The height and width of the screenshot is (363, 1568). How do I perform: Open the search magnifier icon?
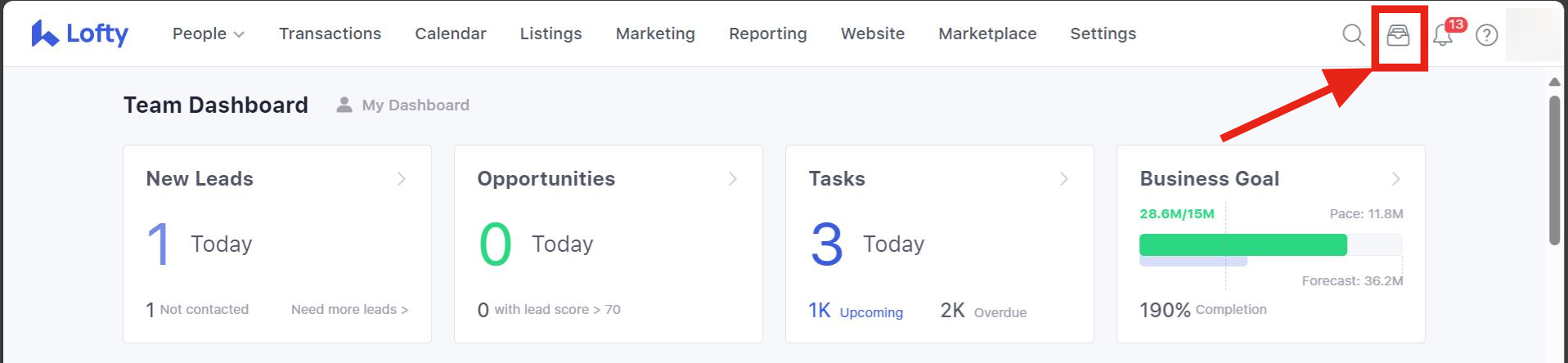[x=1353, y=34]
